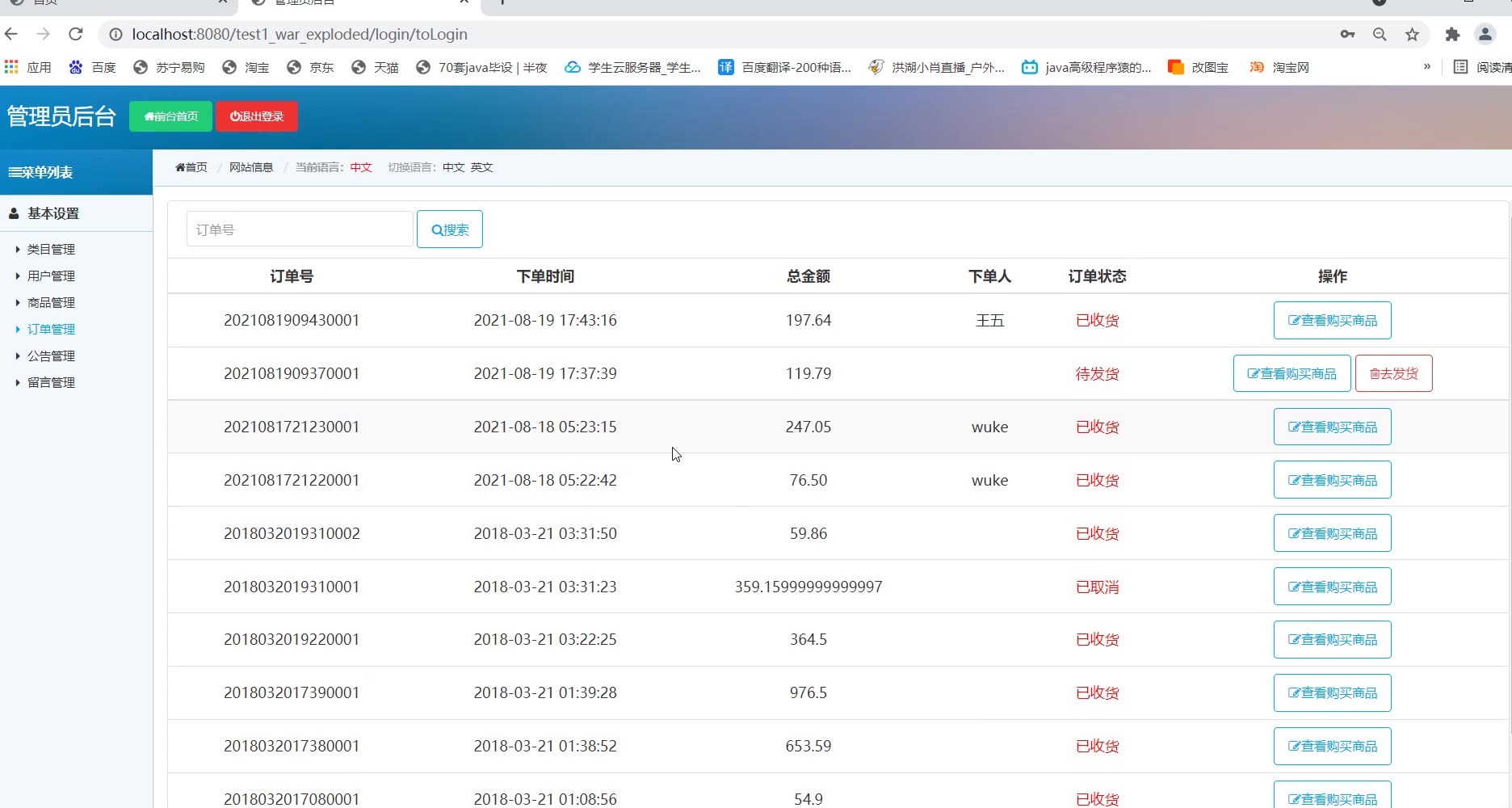Open the 淘宝 bookmark
1512x808 pixels.
click(246, 67)
